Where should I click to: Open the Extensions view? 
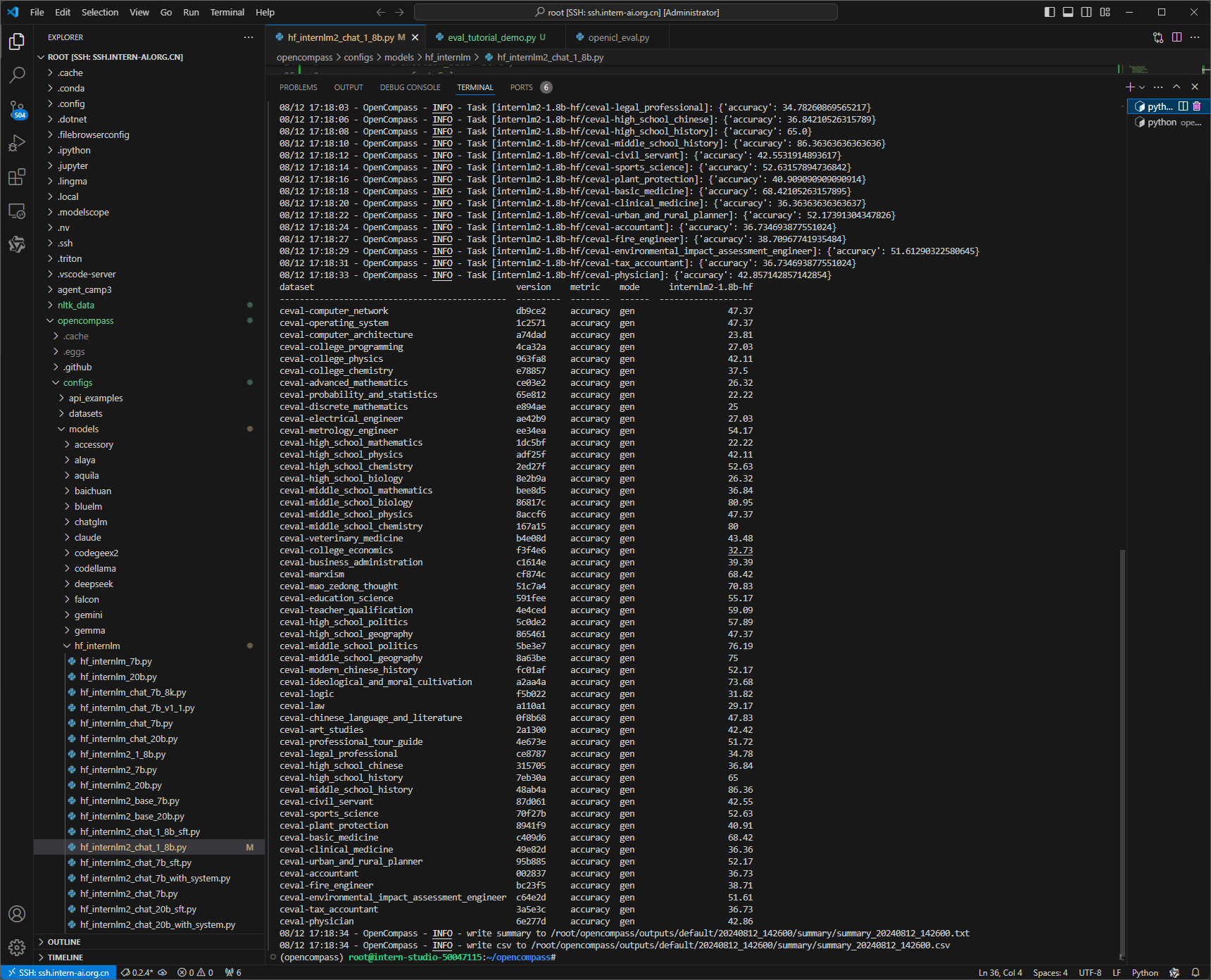pos(17,177)
